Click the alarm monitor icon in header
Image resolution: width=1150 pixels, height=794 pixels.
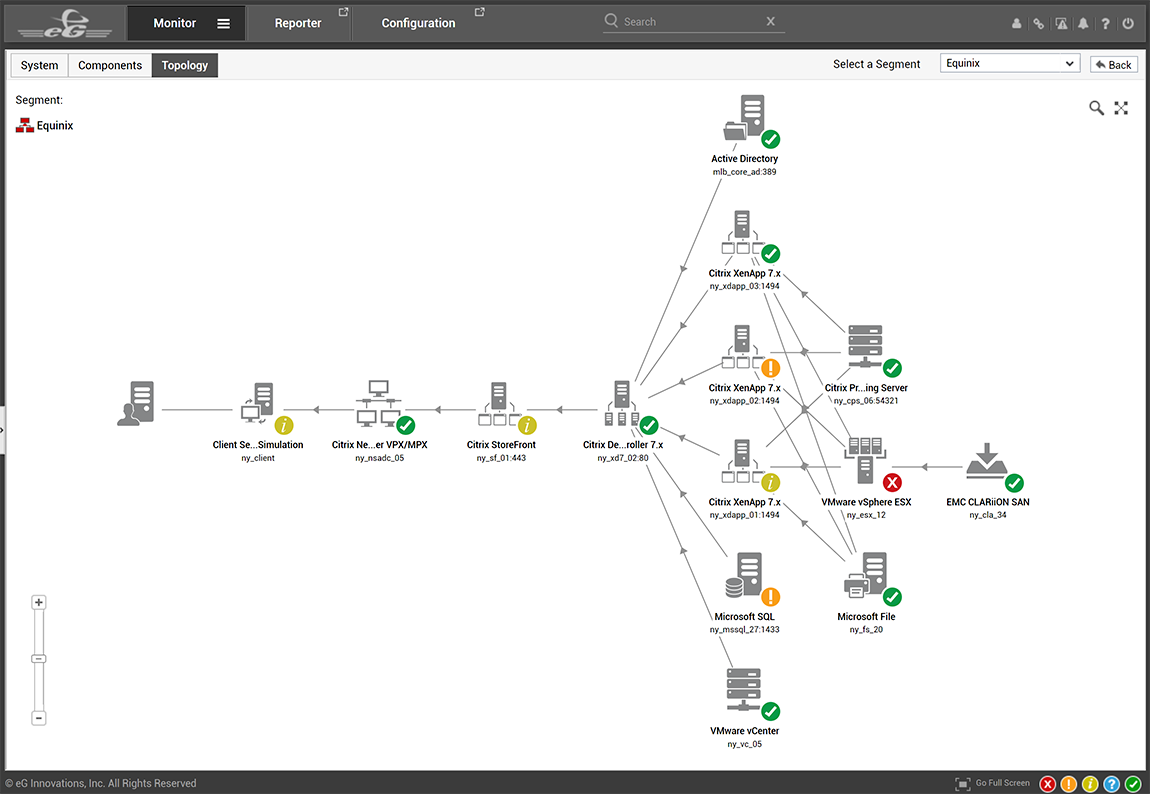pyautogui.click(x=1061, y=23)
